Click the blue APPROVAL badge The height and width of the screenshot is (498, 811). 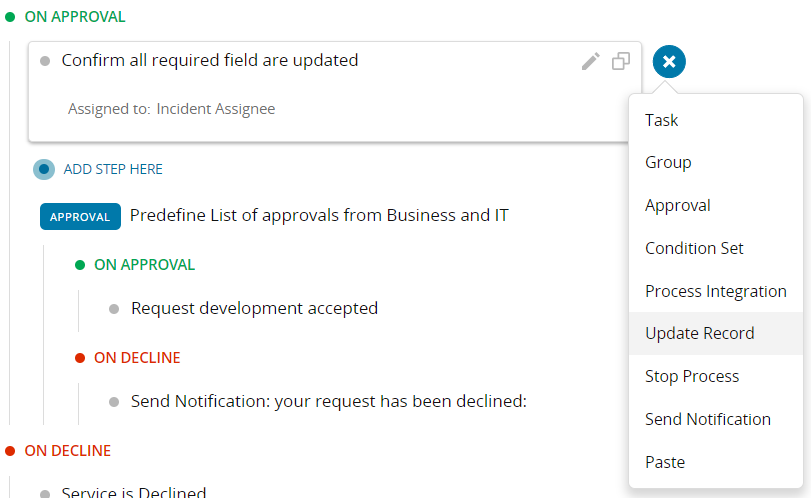[x=80, y=216]
